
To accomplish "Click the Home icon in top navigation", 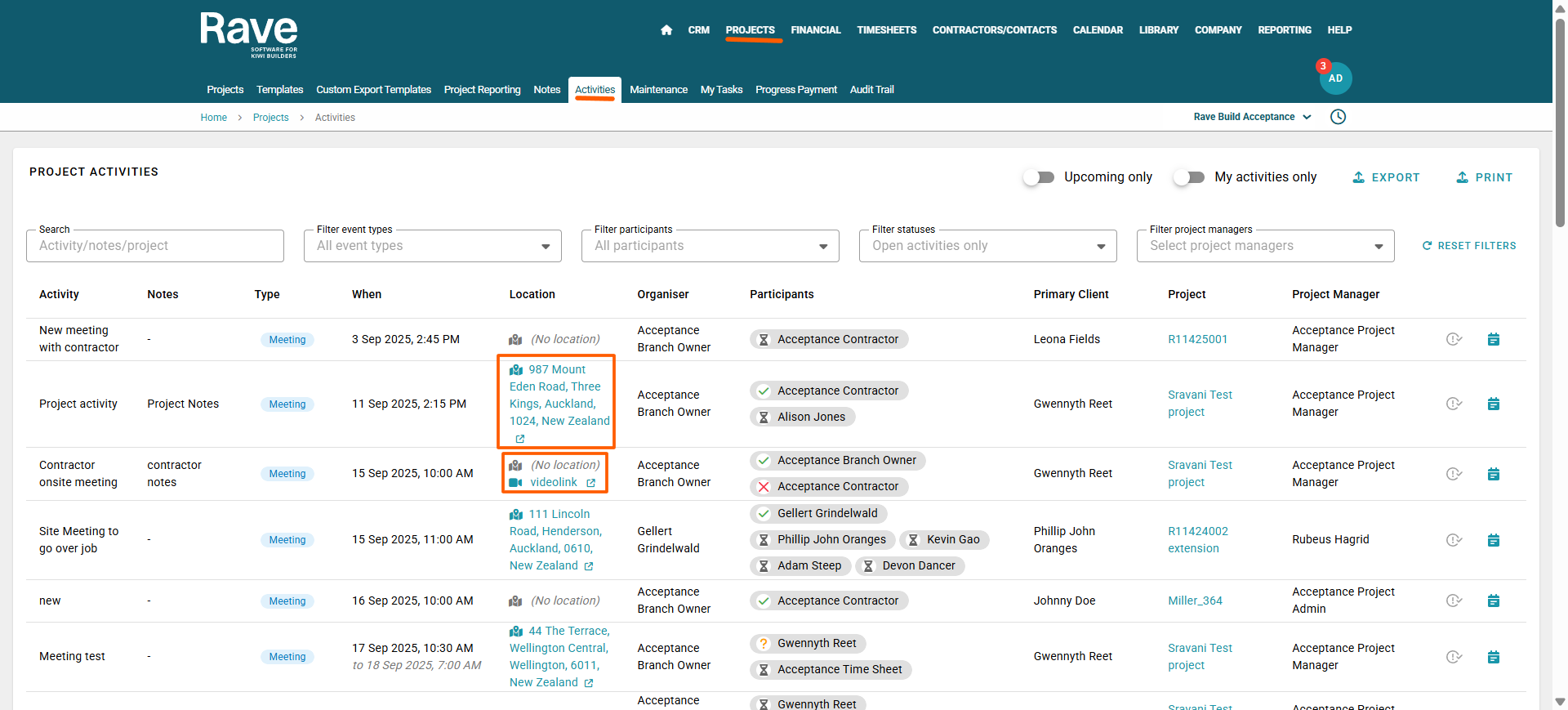I will [x=666, y=30].
